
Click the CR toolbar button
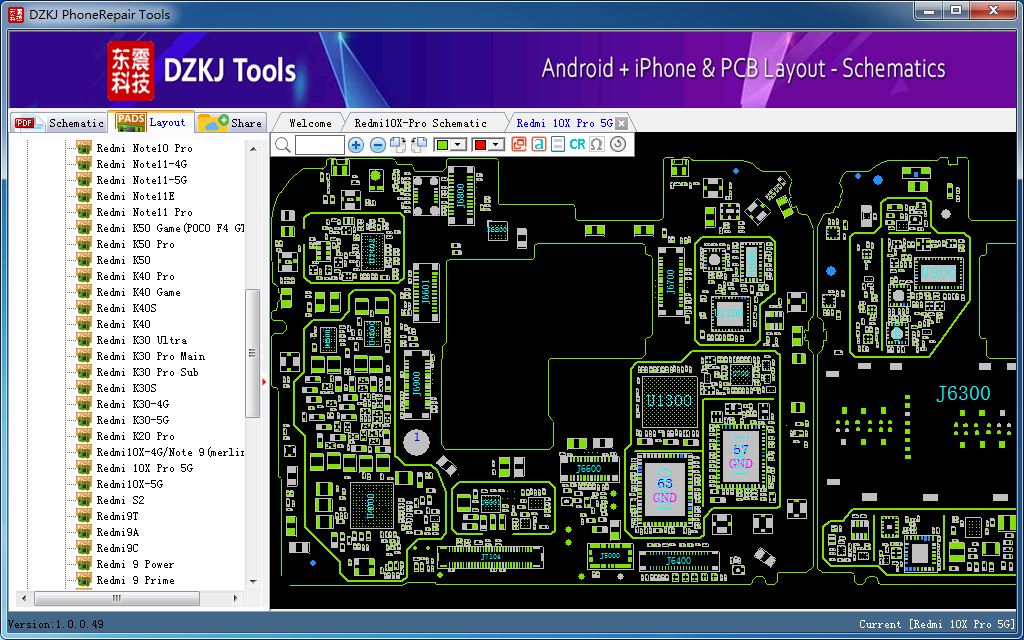tap(577, 144)
